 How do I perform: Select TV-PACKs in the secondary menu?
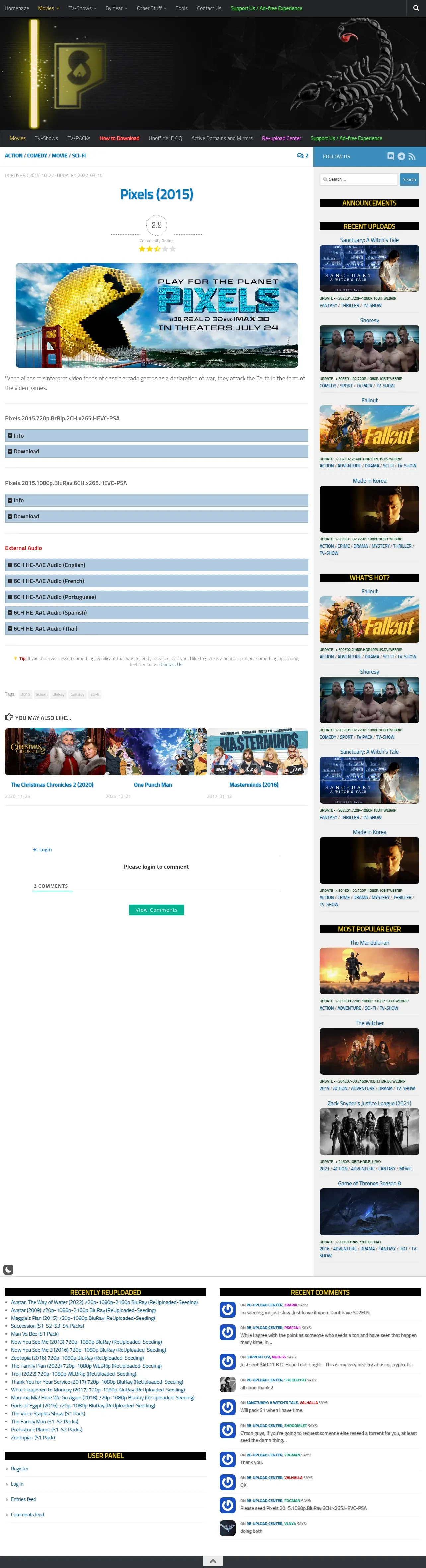tap(79, 138)
